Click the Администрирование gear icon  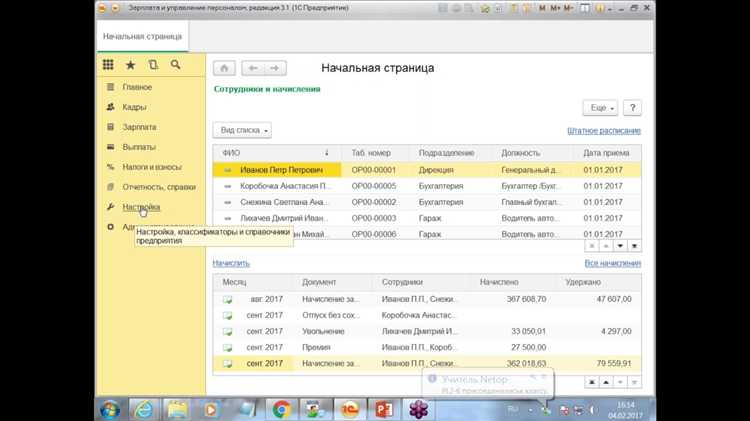click(110, 227)
